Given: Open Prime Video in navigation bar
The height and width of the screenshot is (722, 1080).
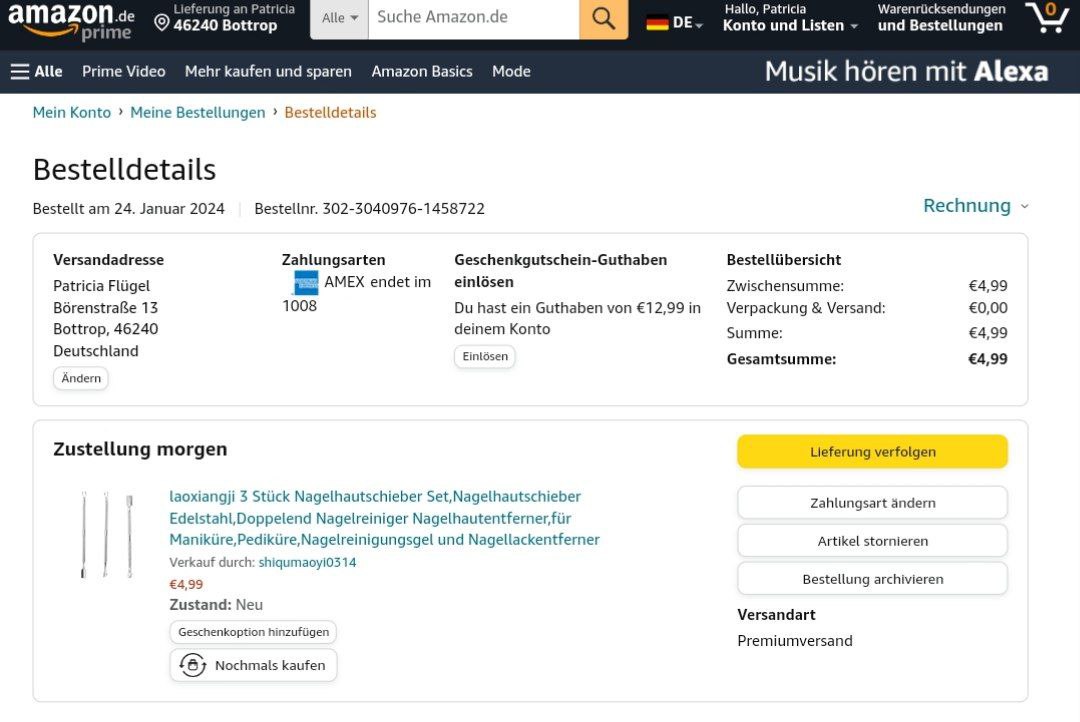Looking at the screenshot, I should [124, 71].
